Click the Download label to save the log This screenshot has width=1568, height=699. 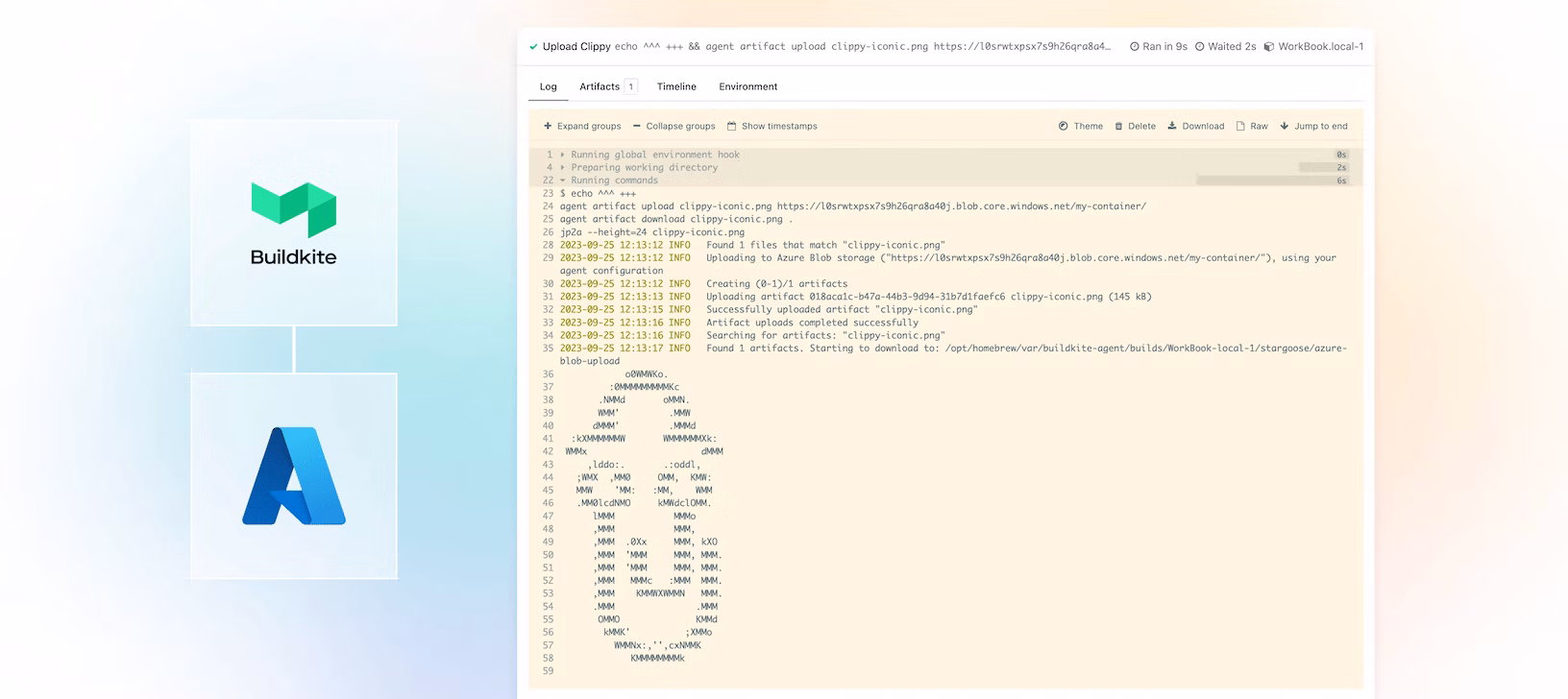pyautogui.click(x=1203, y=126)
